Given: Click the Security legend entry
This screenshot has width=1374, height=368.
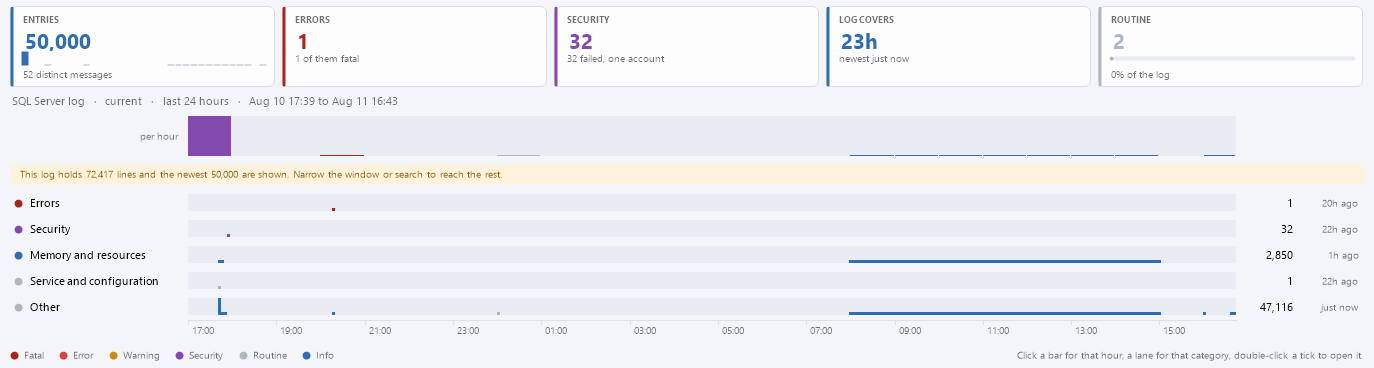Looking at the screenshot, I should [x=199, y=356].
